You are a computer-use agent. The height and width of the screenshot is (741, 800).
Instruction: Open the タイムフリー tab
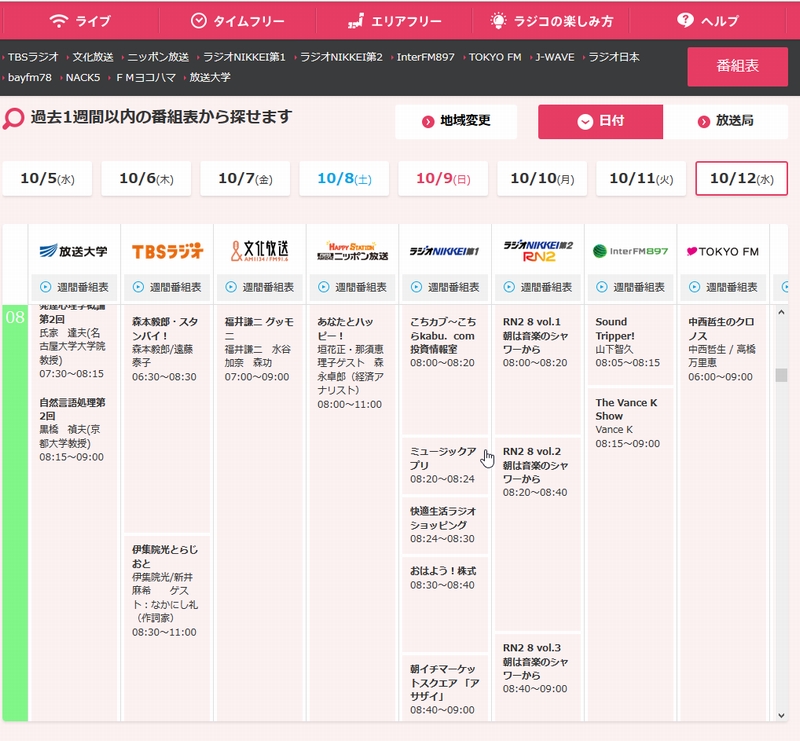237,21
